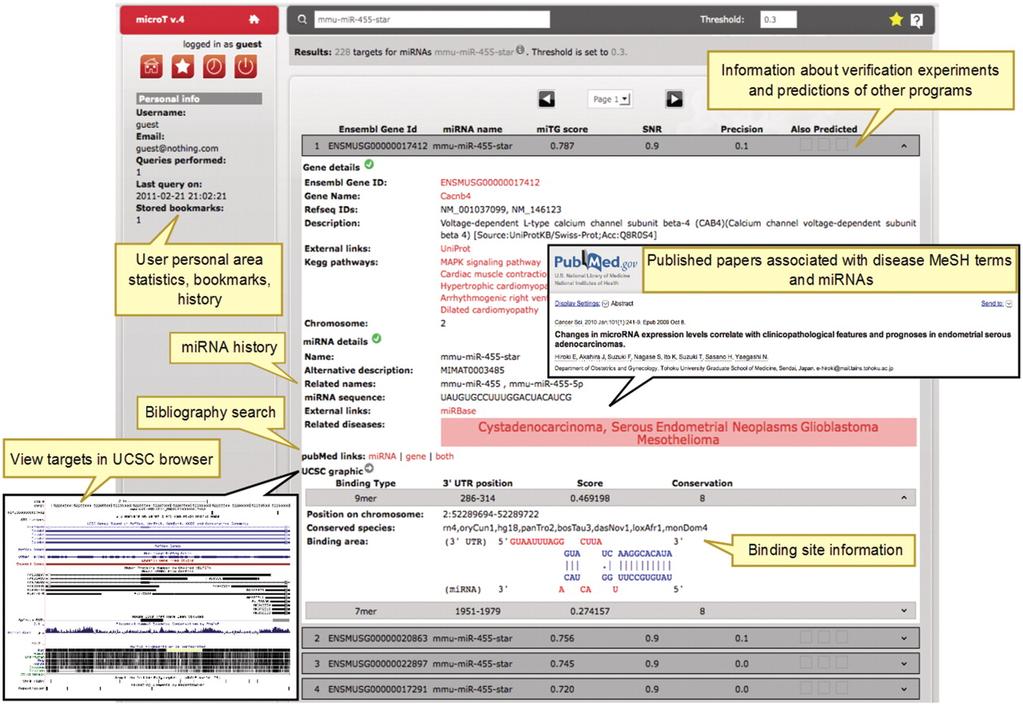The image size is (1023, 706).
Task: Click the Threshold value field
Action: [x=778, y=20]
